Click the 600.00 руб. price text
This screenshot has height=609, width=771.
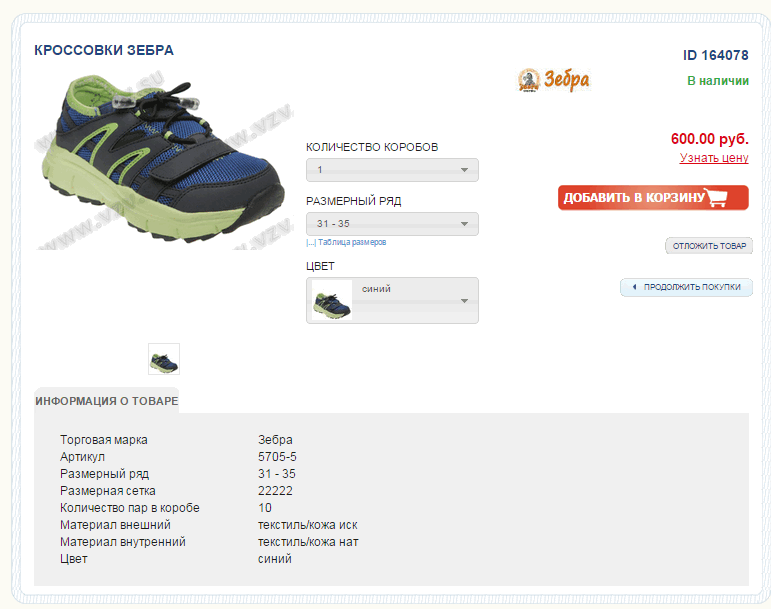(x=709, y=139)
